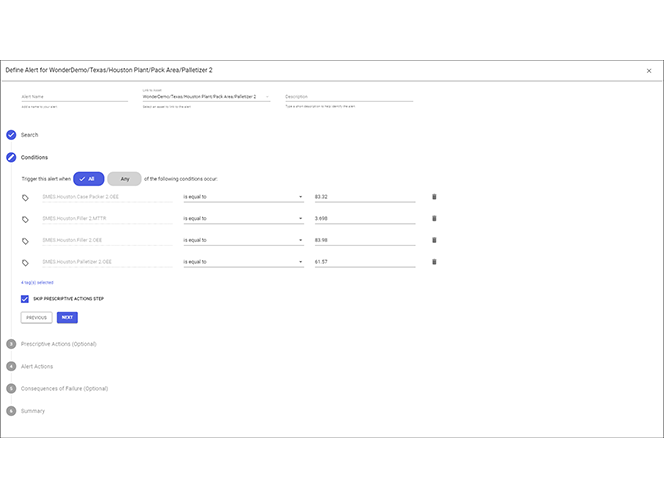Screen dimensions: 664x498
Task: Click the Next button
Action: pyautogui.click(x=67, y=317)
